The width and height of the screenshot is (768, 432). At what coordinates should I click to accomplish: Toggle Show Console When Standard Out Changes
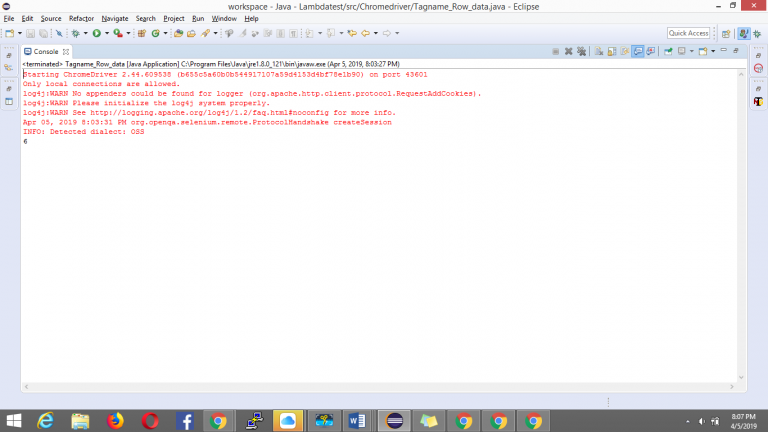pos(637,51)
